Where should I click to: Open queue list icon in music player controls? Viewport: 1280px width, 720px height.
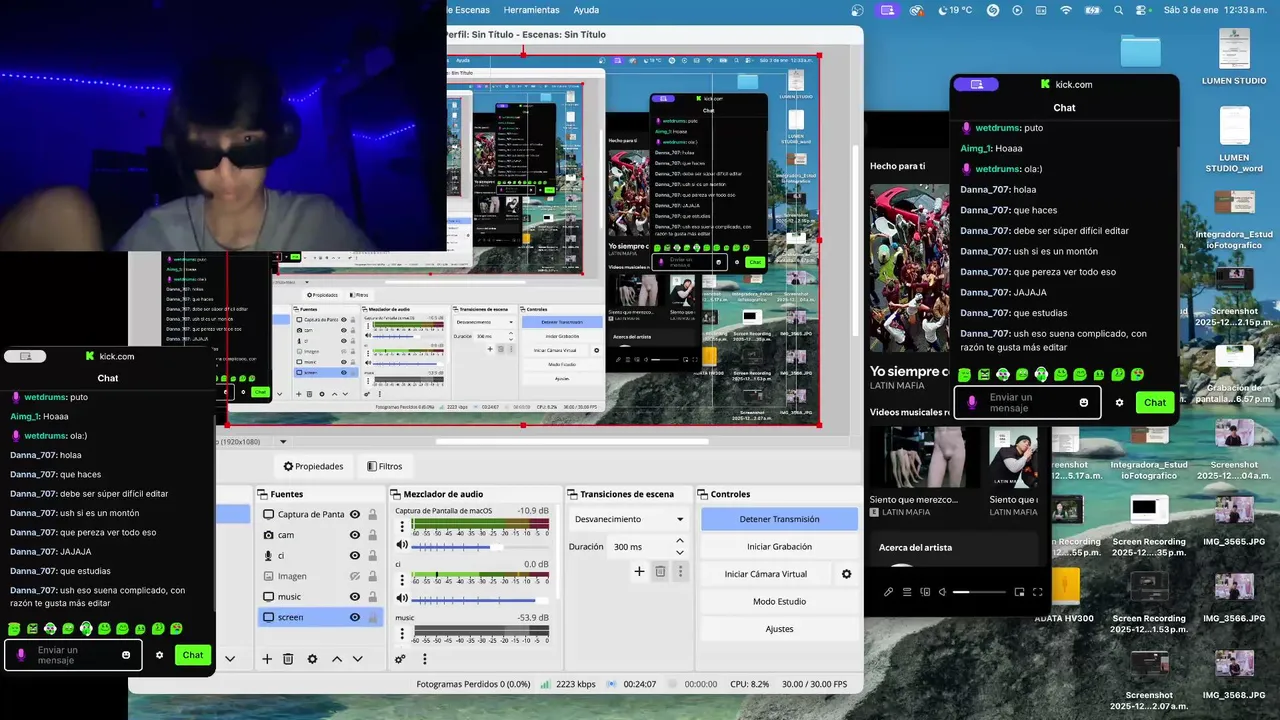coord(907,592)
